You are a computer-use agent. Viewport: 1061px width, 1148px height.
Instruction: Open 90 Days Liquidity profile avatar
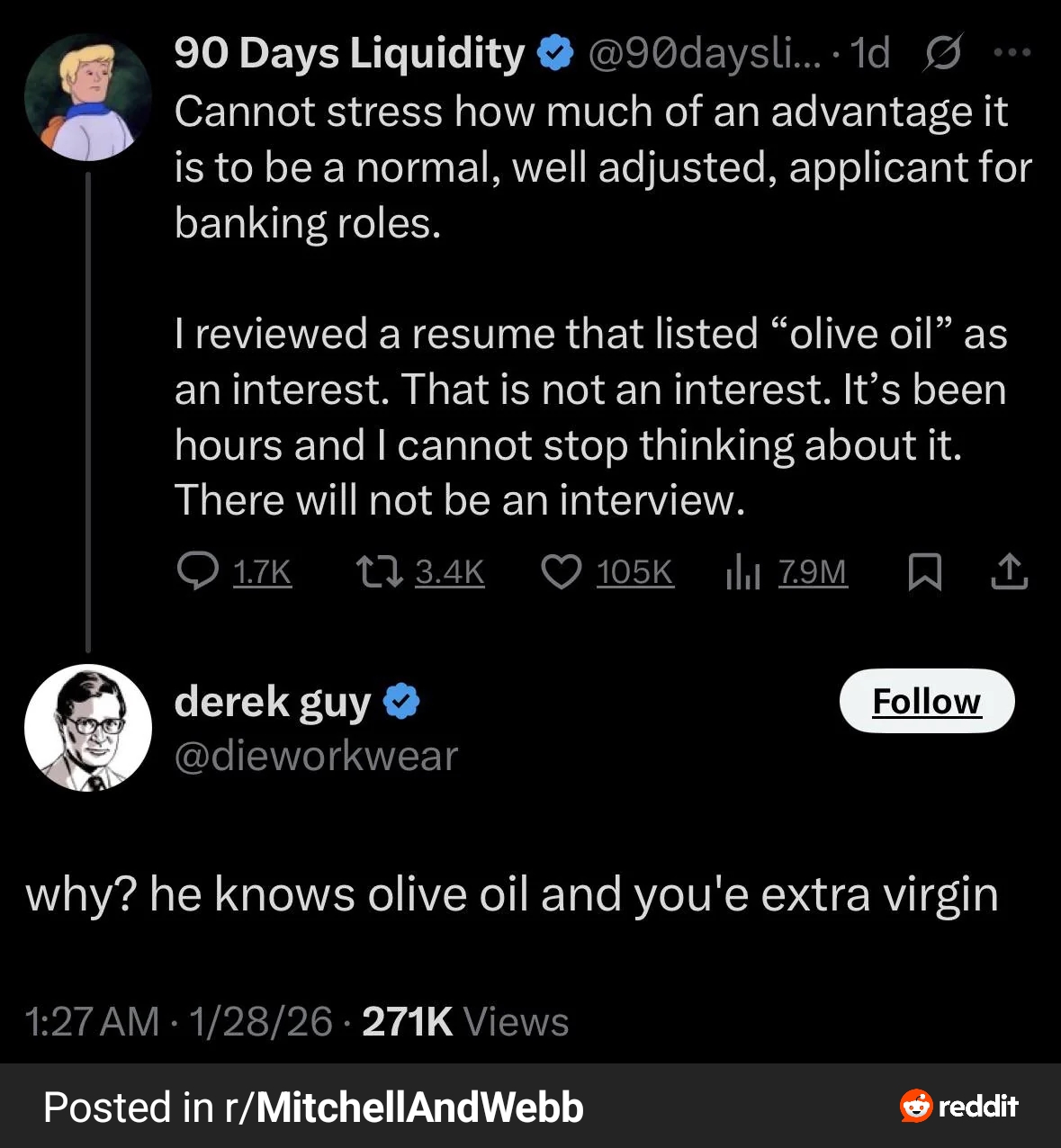87,97
